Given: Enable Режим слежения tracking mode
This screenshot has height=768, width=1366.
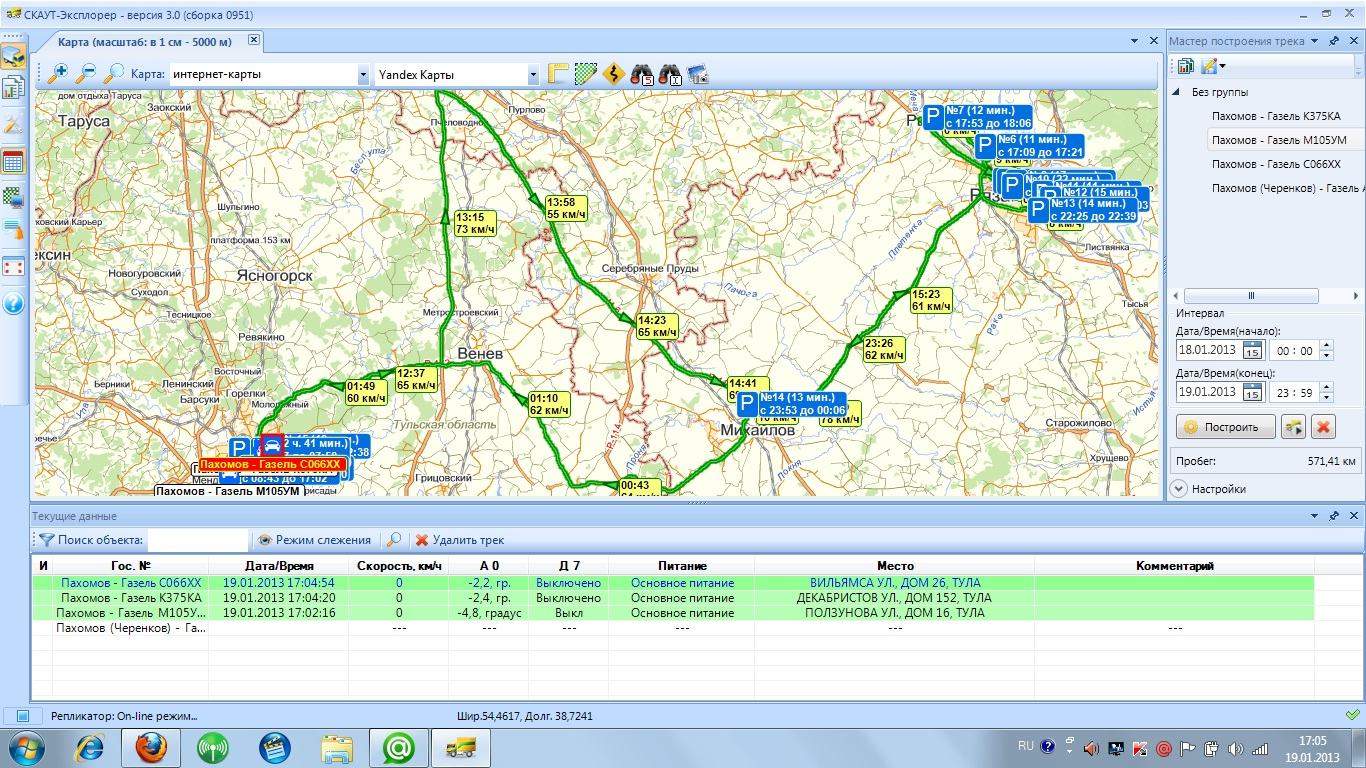Looking at the screenshot, I should click(314, 540).
